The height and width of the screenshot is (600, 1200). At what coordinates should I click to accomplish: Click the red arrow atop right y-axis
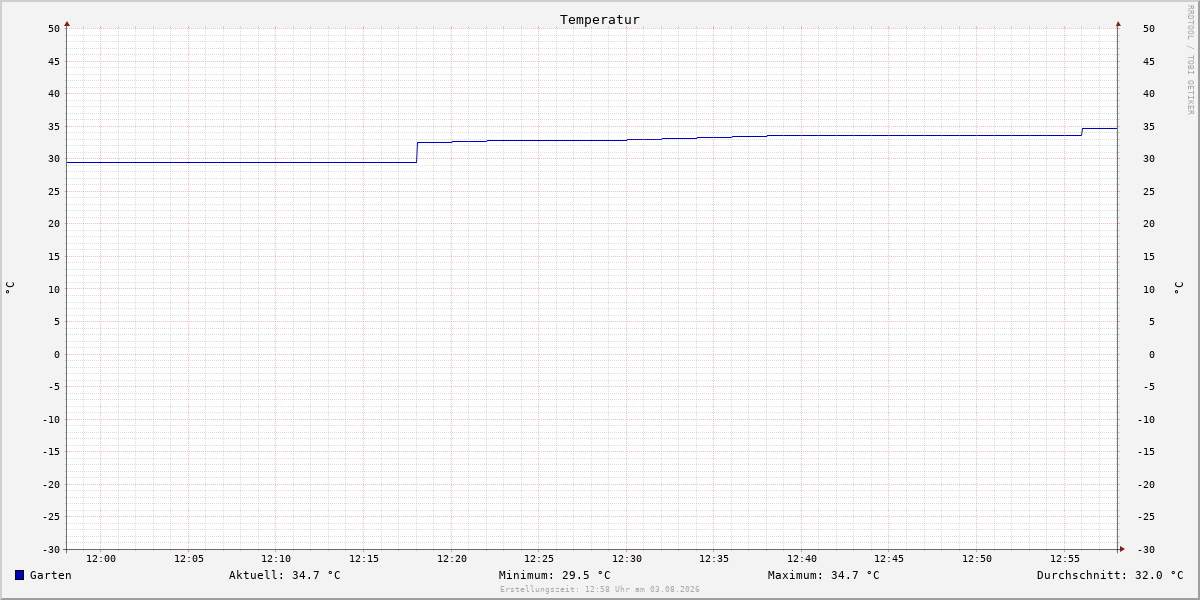click(1118, 23)
